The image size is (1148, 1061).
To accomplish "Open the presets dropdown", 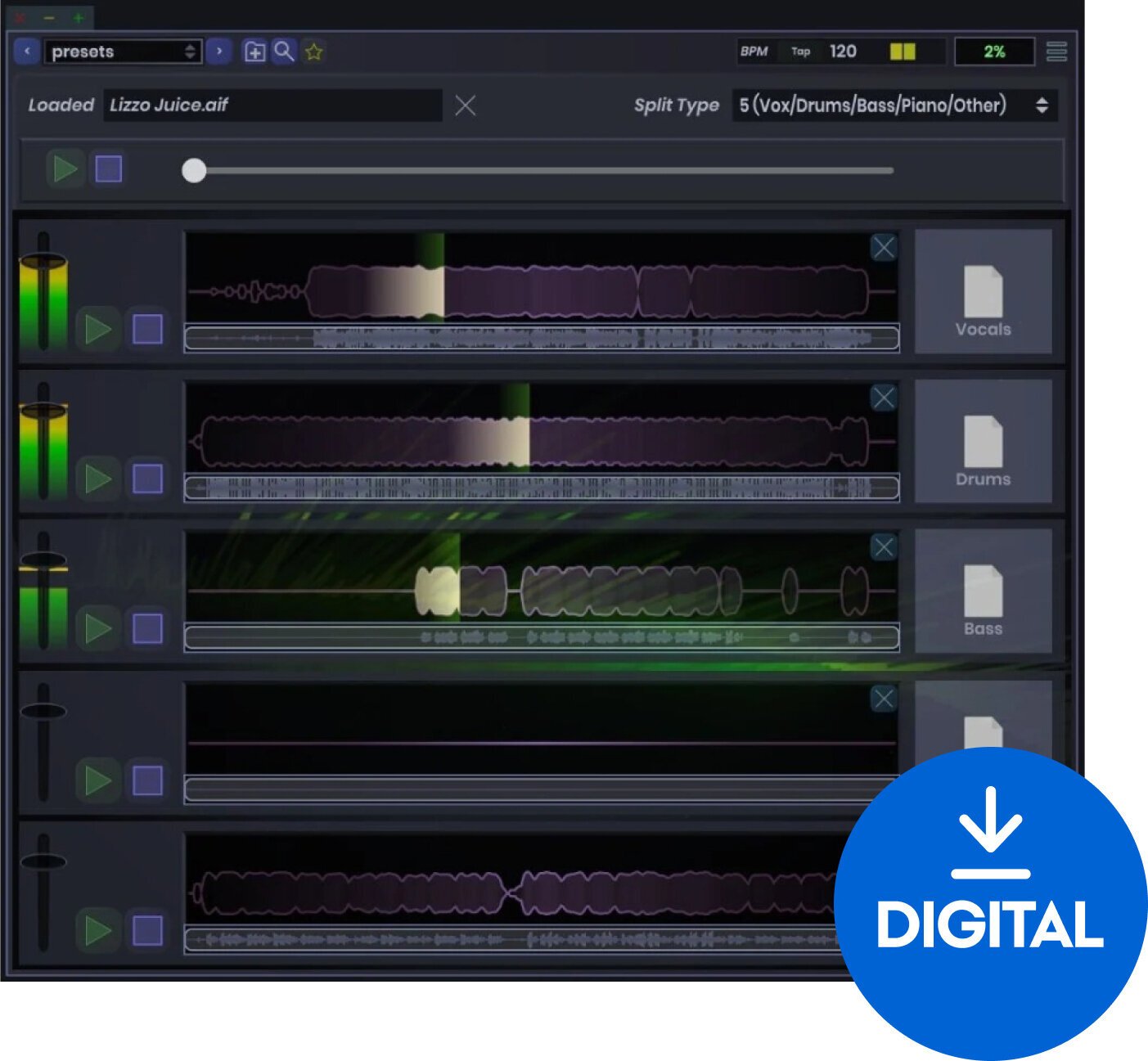I will (123, 52).
